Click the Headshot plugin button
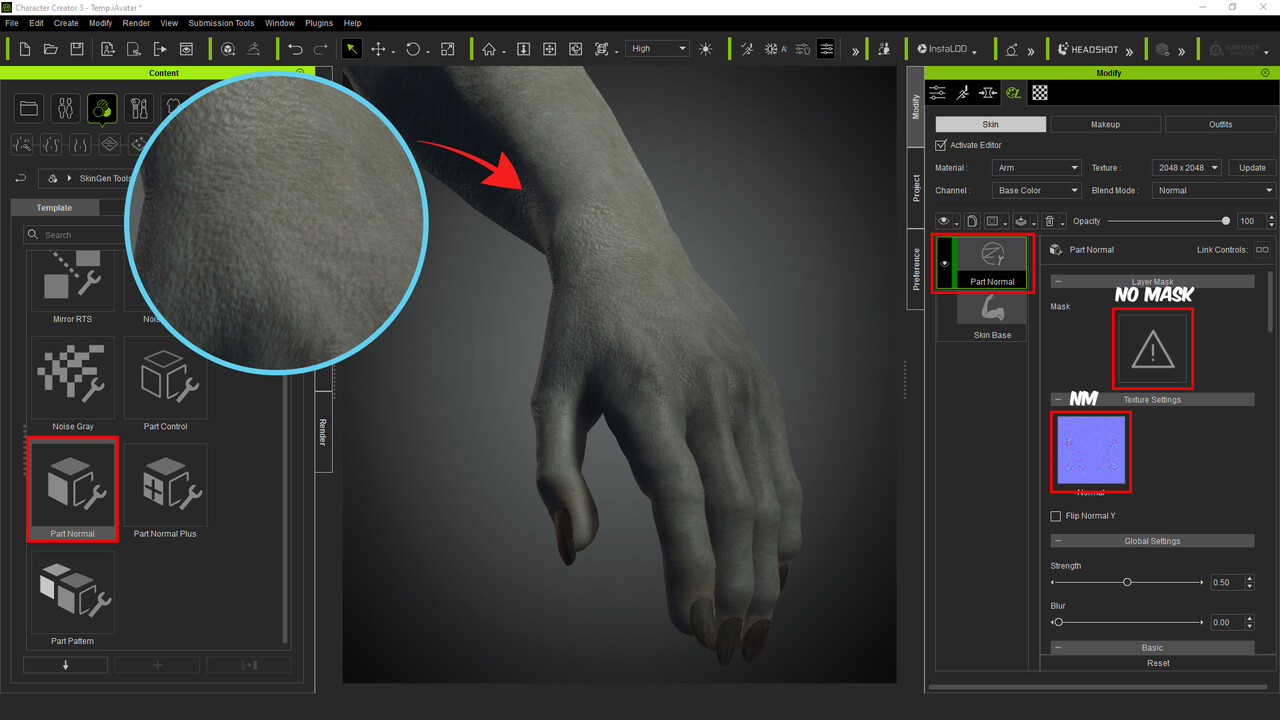Viewport: 1280px width, 720px height. (x=1088, y=49)
